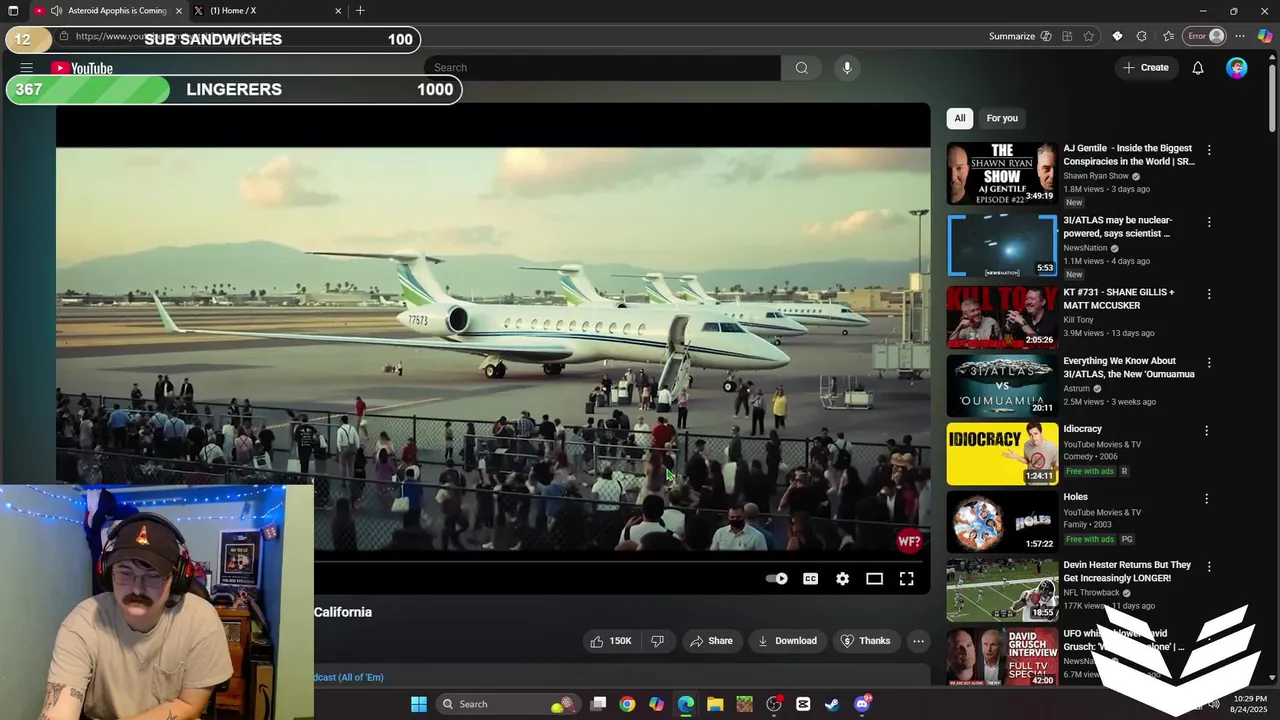The width and height of the screenshot is (1280, 720).
Task: Open options menu for Idiocracy
Action: tap(1206, 430)
